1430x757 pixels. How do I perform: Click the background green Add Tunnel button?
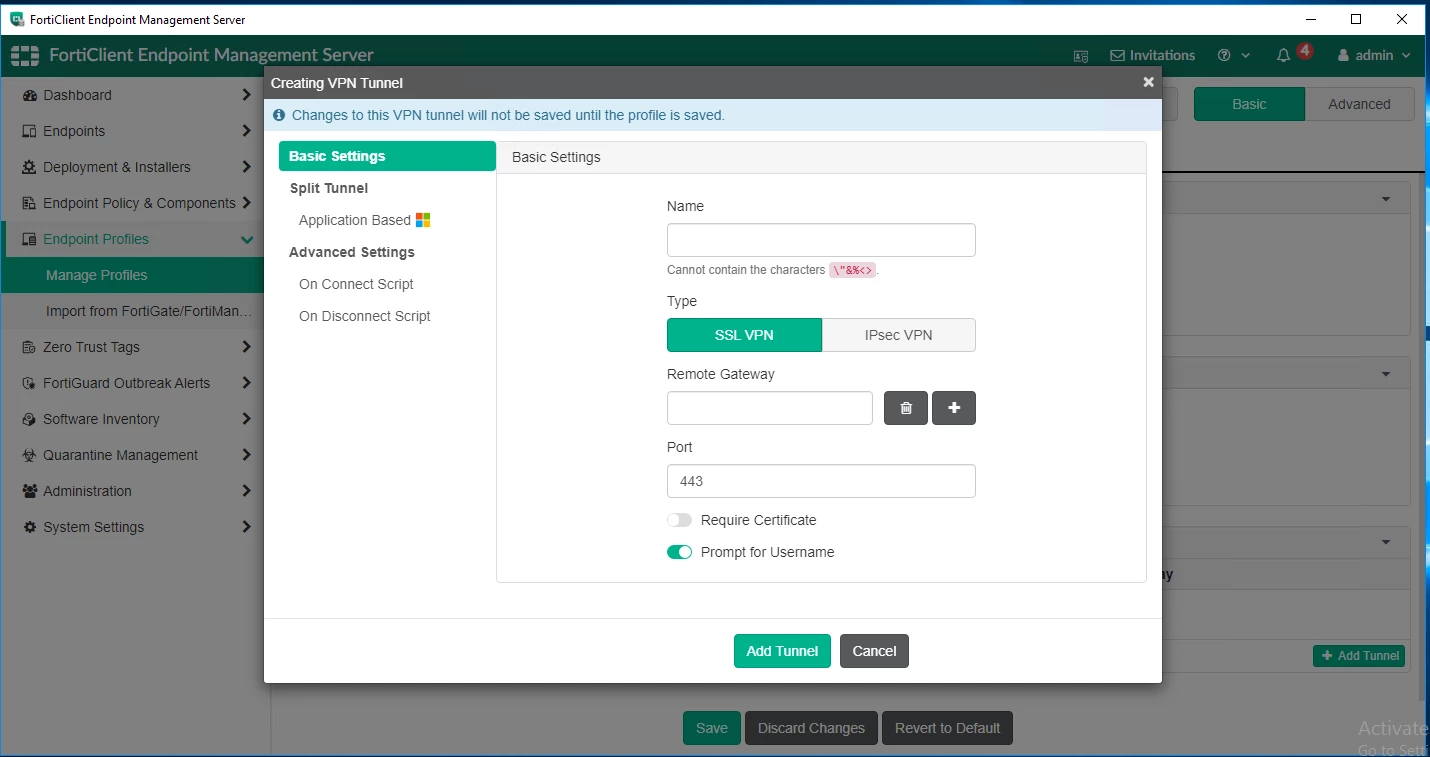pos(1359,656)
